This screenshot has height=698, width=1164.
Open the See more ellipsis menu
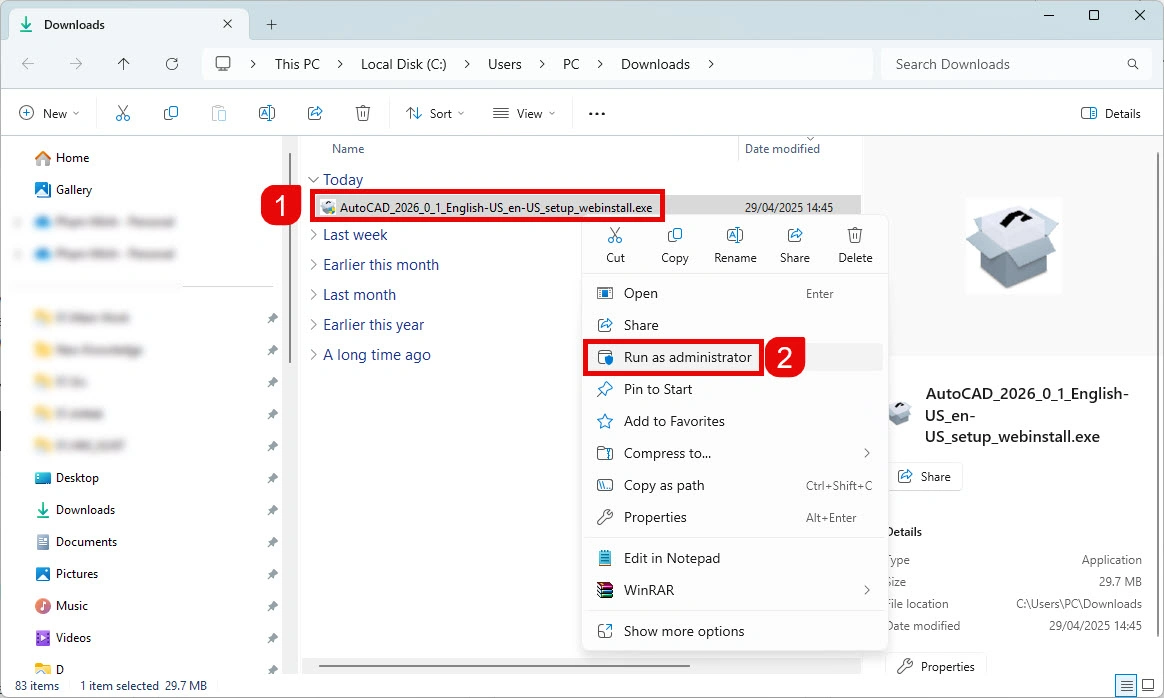pyautogui.click(x=597, y=114)
